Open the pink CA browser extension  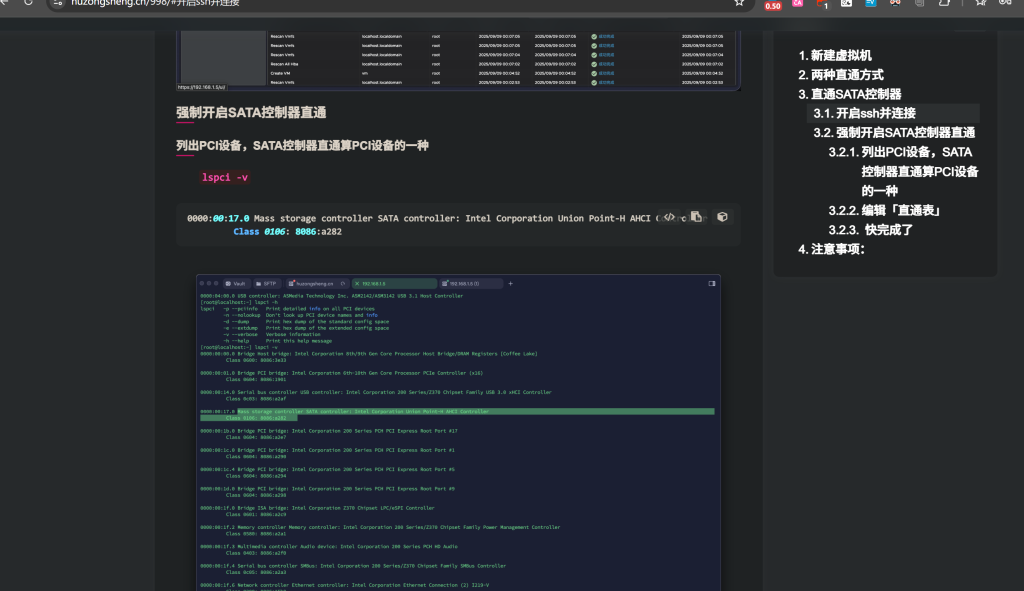click(797, 4)
